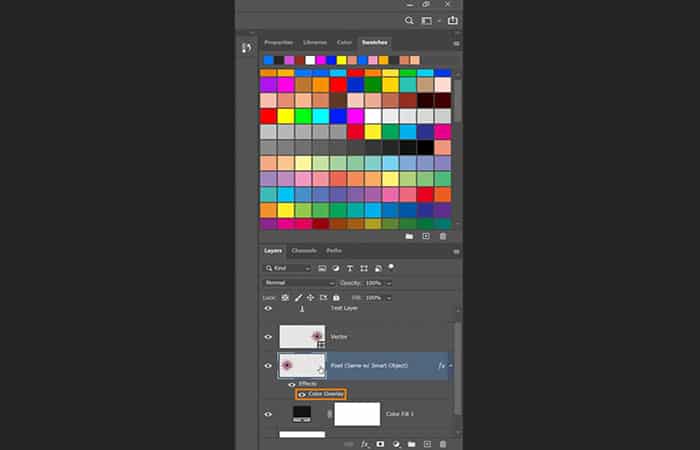This screenshot has width=700, height=450.
Task: Switch to the Channels tab
Action: (304, 251)
